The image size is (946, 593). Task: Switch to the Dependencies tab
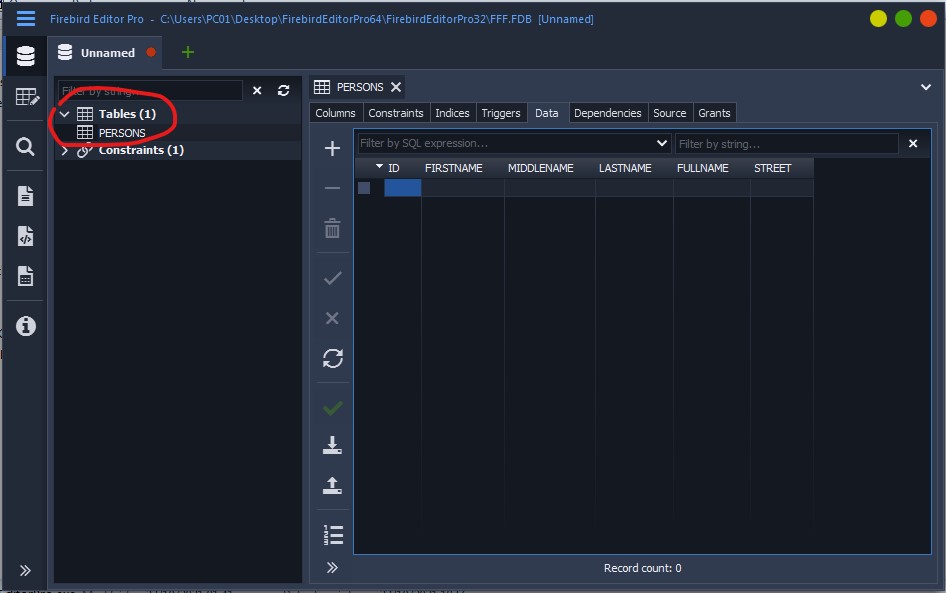608,113
